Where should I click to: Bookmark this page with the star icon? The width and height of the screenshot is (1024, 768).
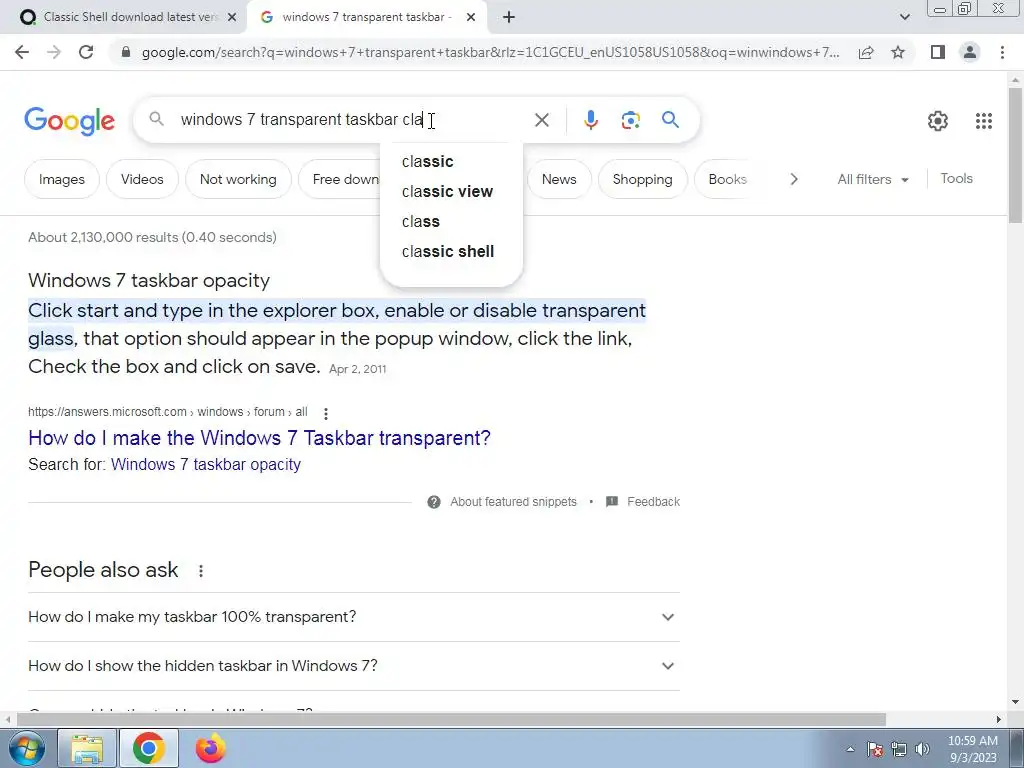coord(898,52)
